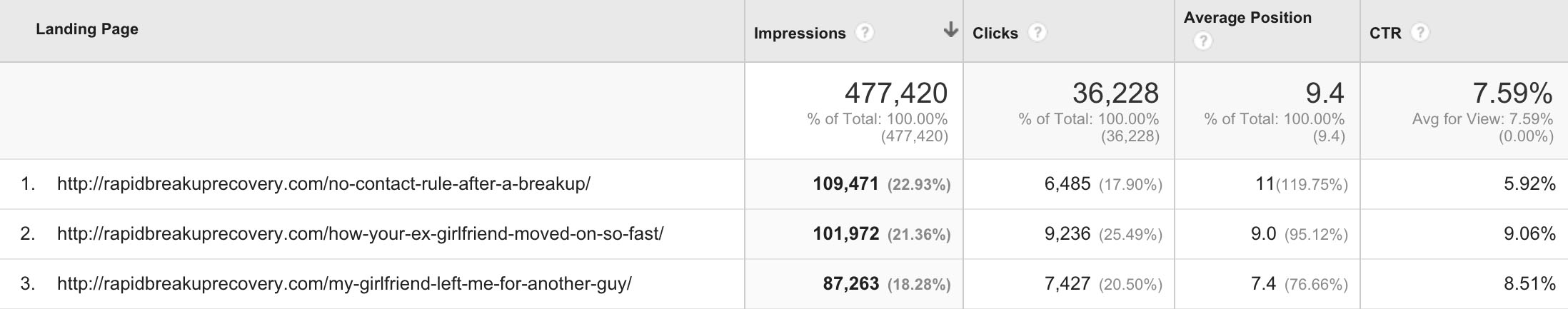Click the Impressions descending sort arrow
The image size is (1568, 309).
[950, 30]
